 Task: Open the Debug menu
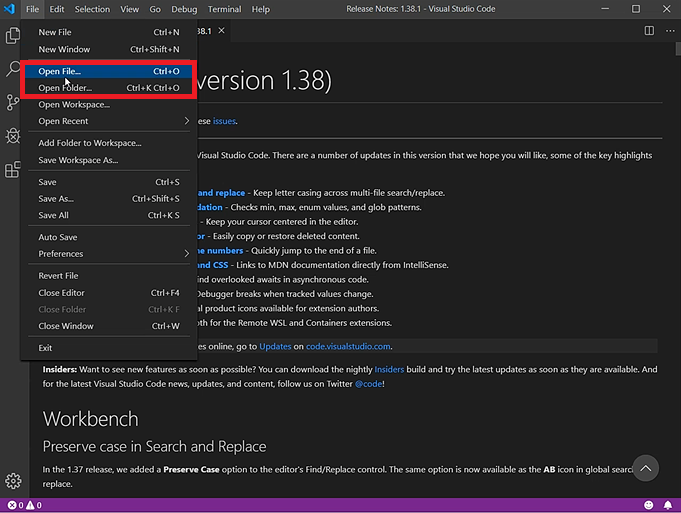click(x=184, y=9)
